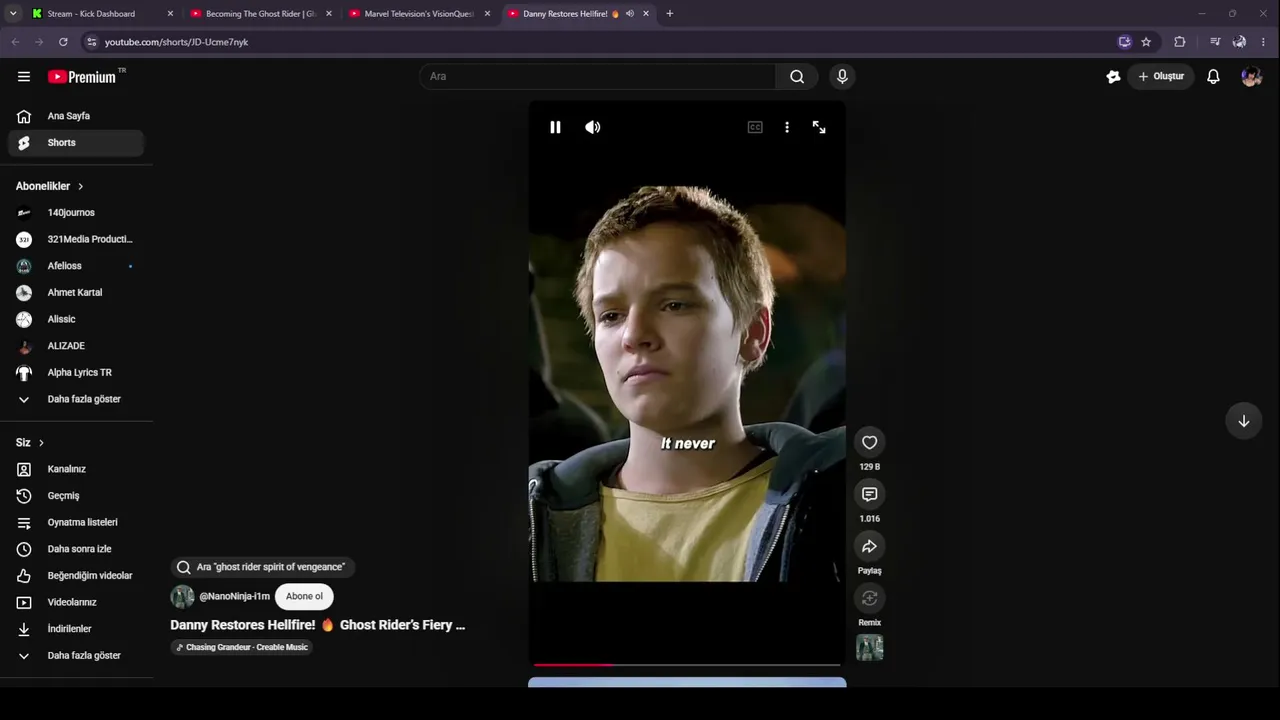The height and width of the screenshot is (720, 1280).
Task: Toggle closed captions on the Short
Action: tap(755, 127)
